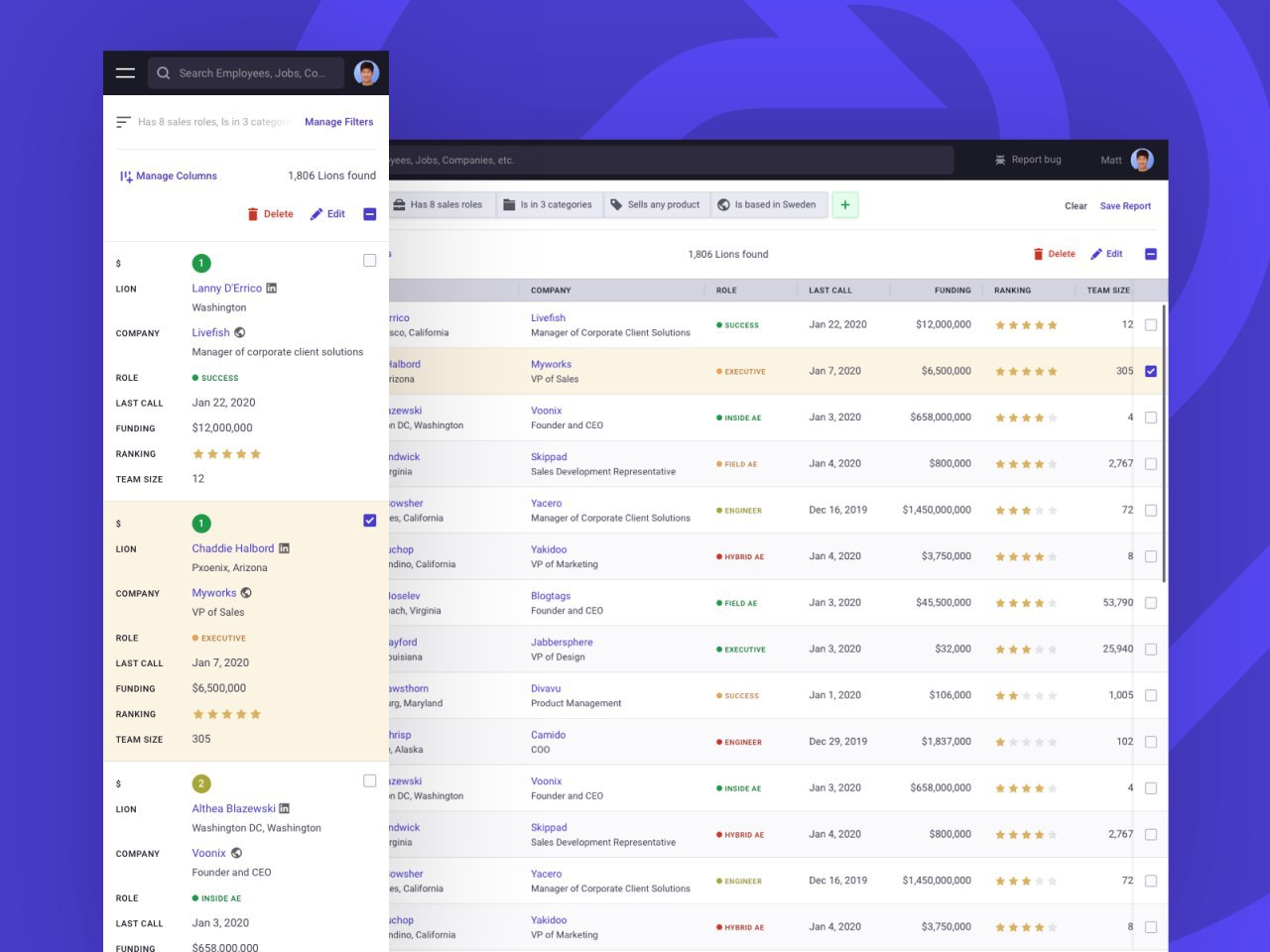
Task: Select Has 8 sales roles filter chip
Action: click(442, 205)
